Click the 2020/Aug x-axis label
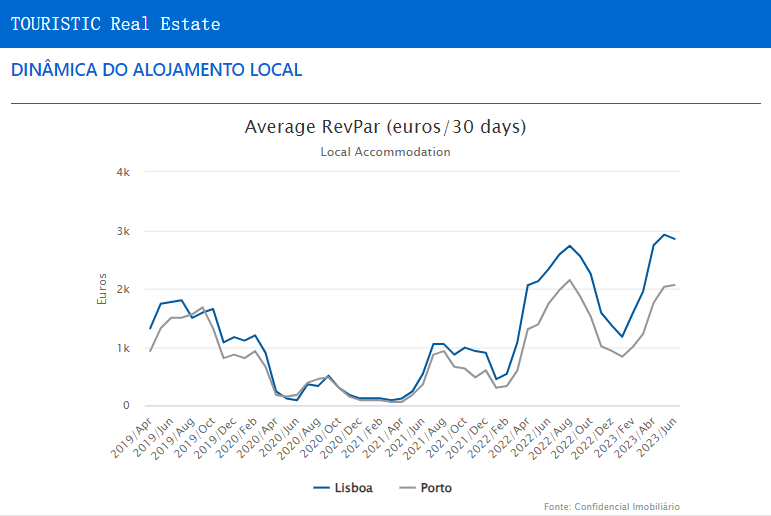Viewport: 771px width, 516px height. [299, 438]
